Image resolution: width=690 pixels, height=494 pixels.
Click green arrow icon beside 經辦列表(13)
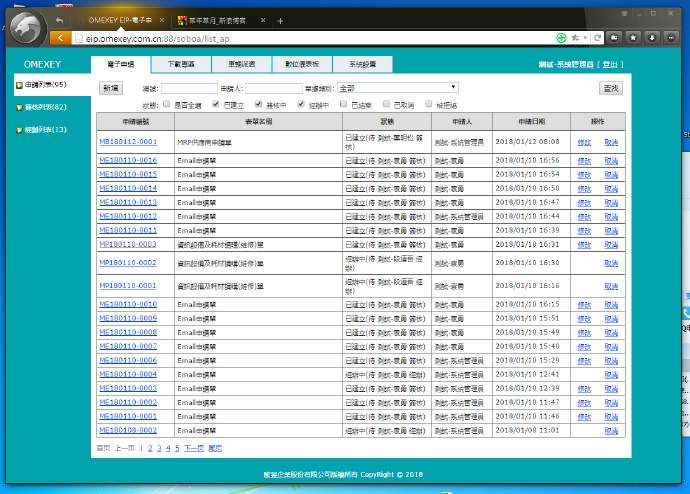click(19, 130)
